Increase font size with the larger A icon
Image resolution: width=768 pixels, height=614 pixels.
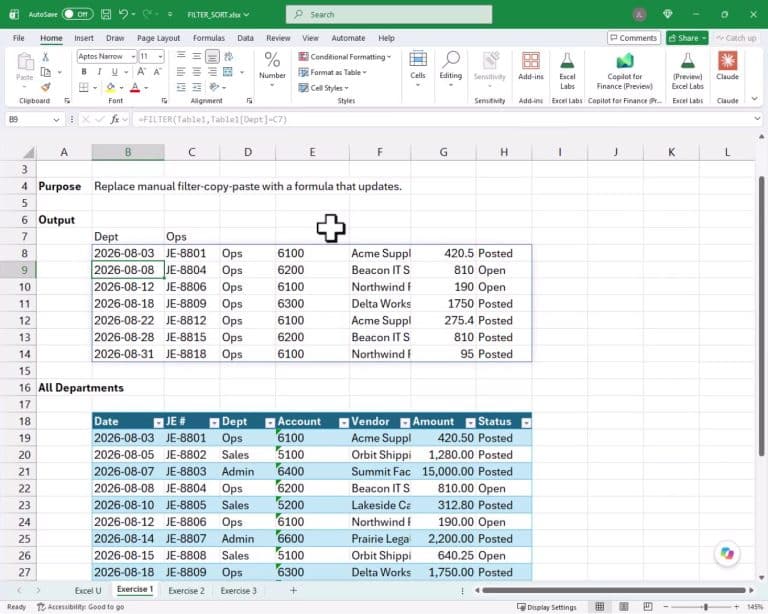click(141, 72)
